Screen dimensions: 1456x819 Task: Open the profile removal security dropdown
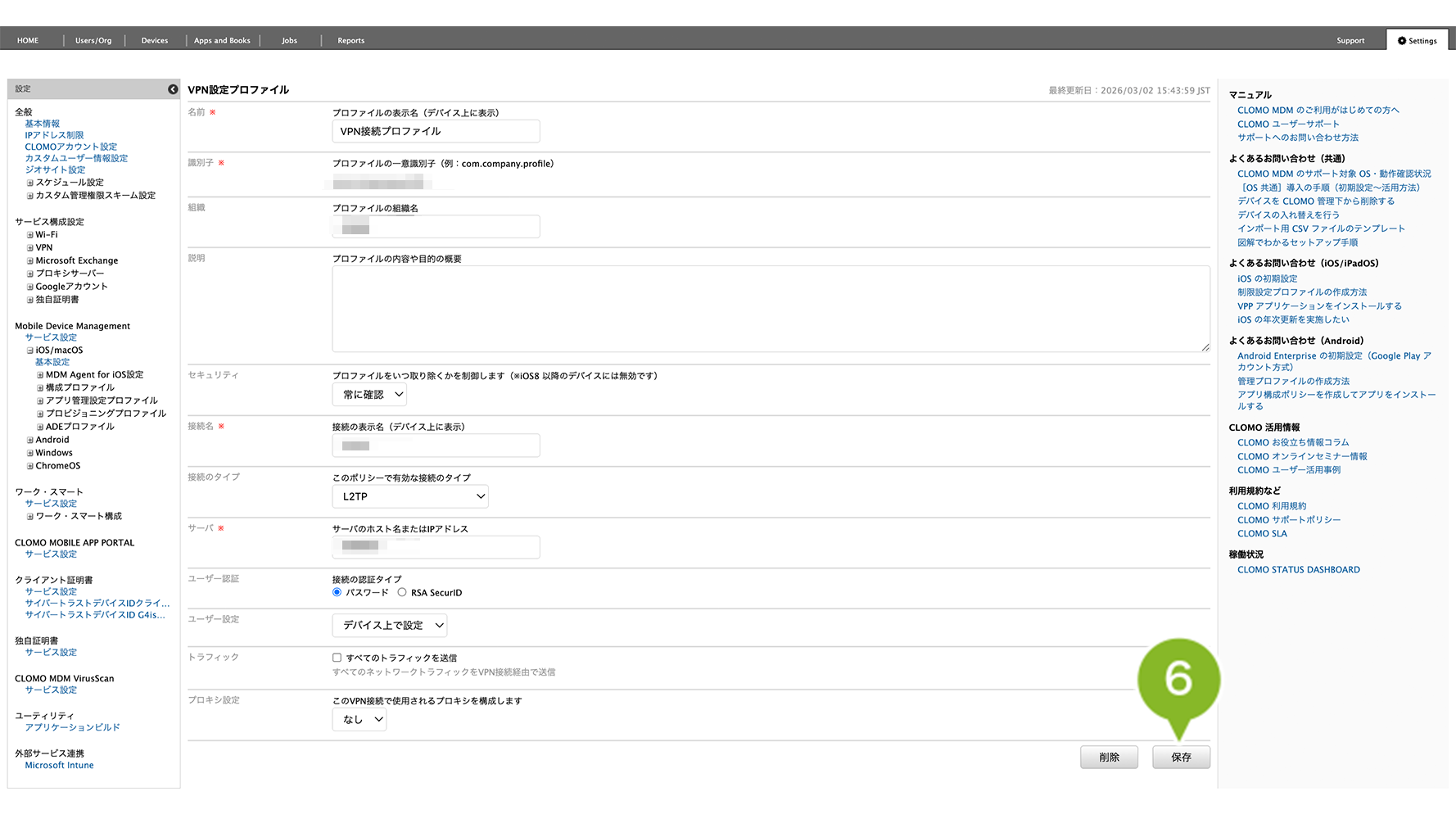click(x=369, y=395)
